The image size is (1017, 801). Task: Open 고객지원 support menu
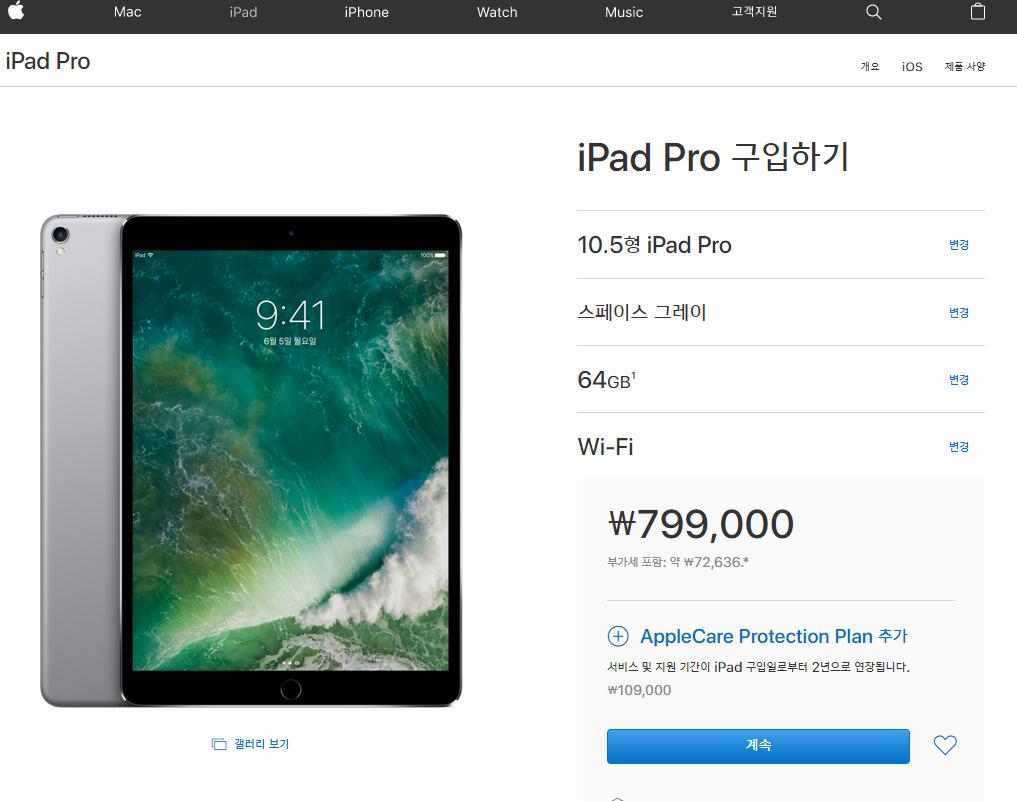pos(754,12)
